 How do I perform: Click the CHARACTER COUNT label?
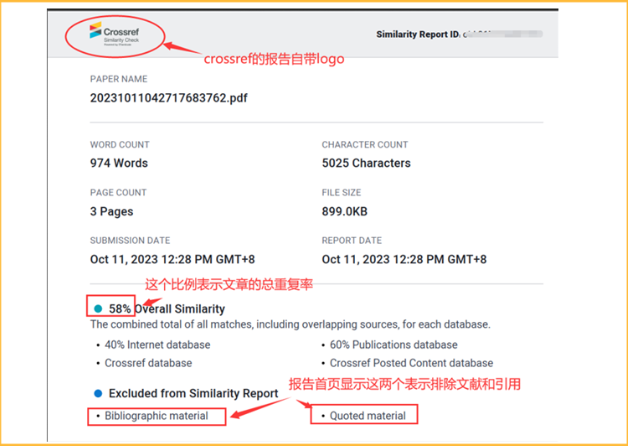coord(365,145)
